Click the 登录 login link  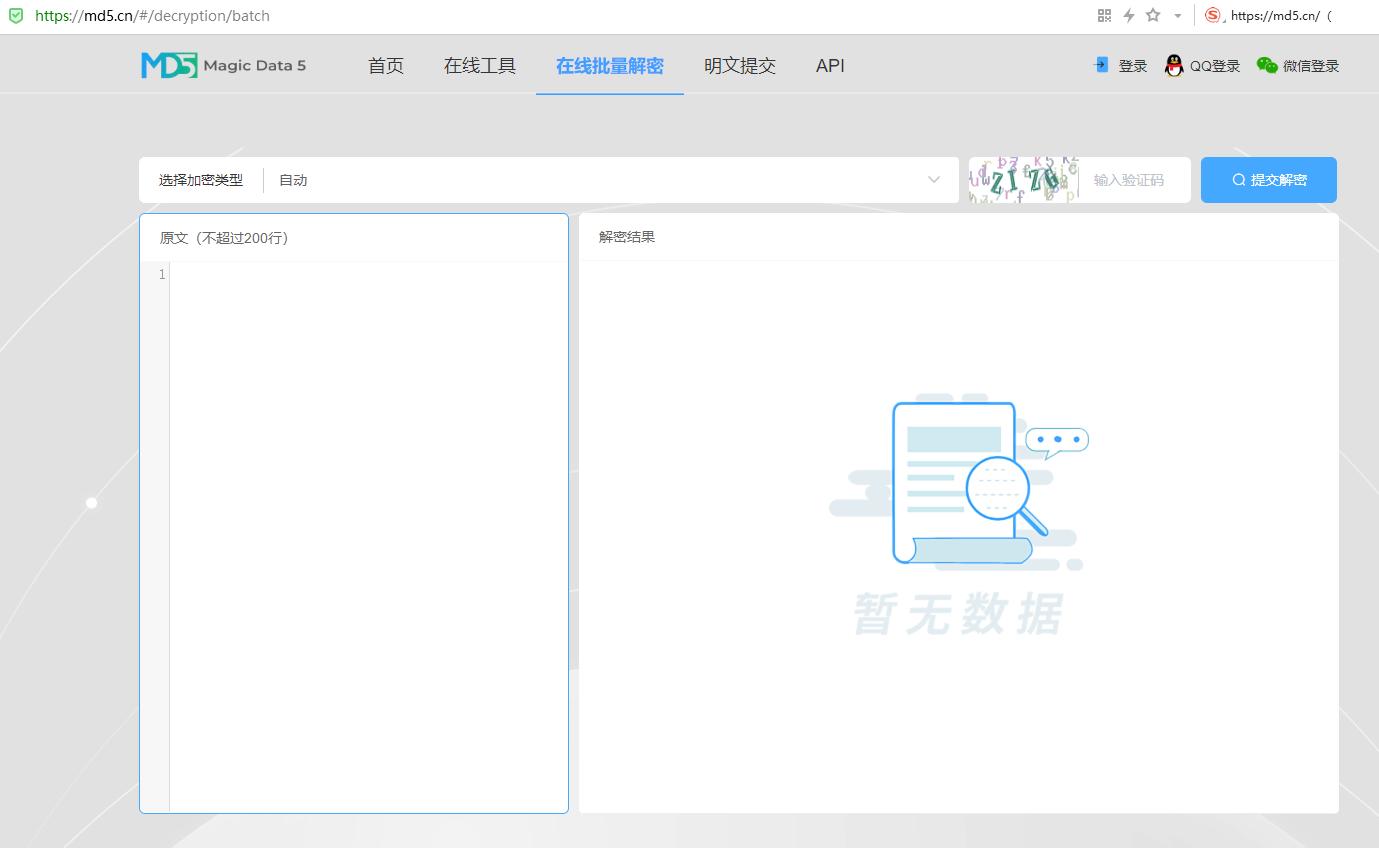click(x=1131, y=65)
